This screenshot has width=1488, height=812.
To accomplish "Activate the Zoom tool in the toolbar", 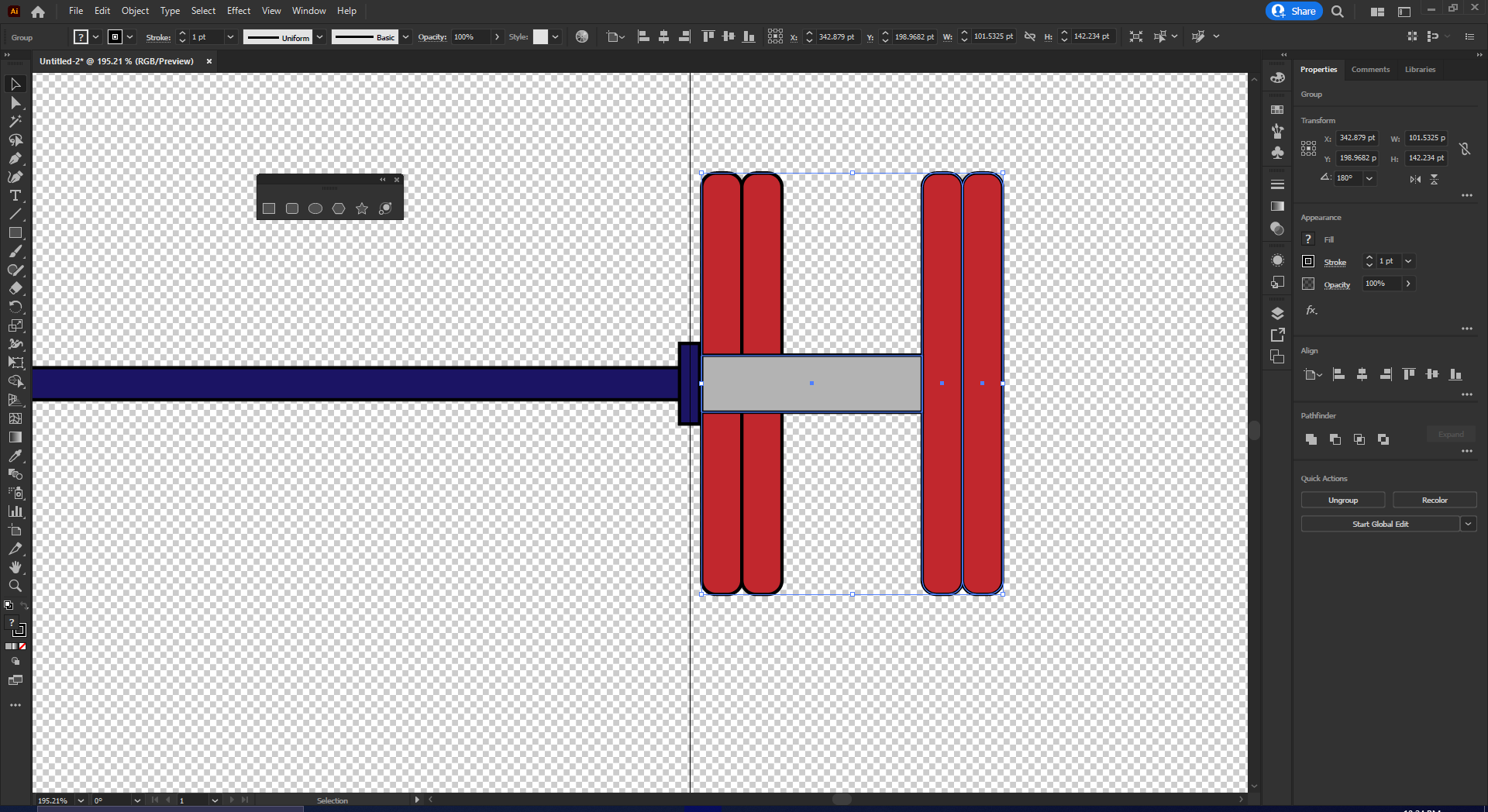I will (15, 587).
